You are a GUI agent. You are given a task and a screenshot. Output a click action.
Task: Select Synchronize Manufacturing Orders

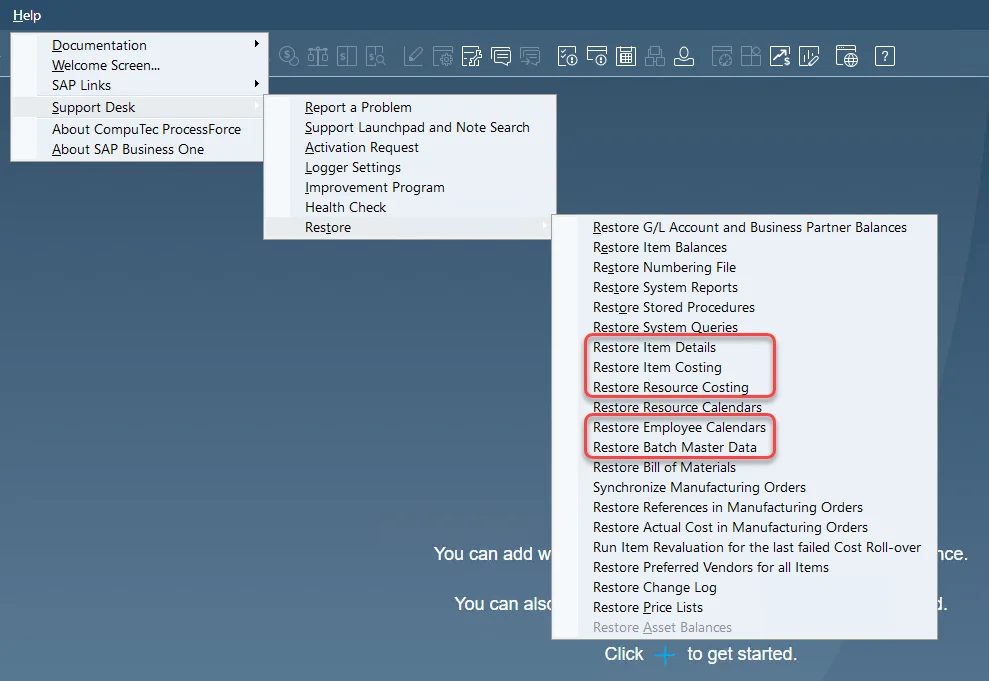coord(699,487)
